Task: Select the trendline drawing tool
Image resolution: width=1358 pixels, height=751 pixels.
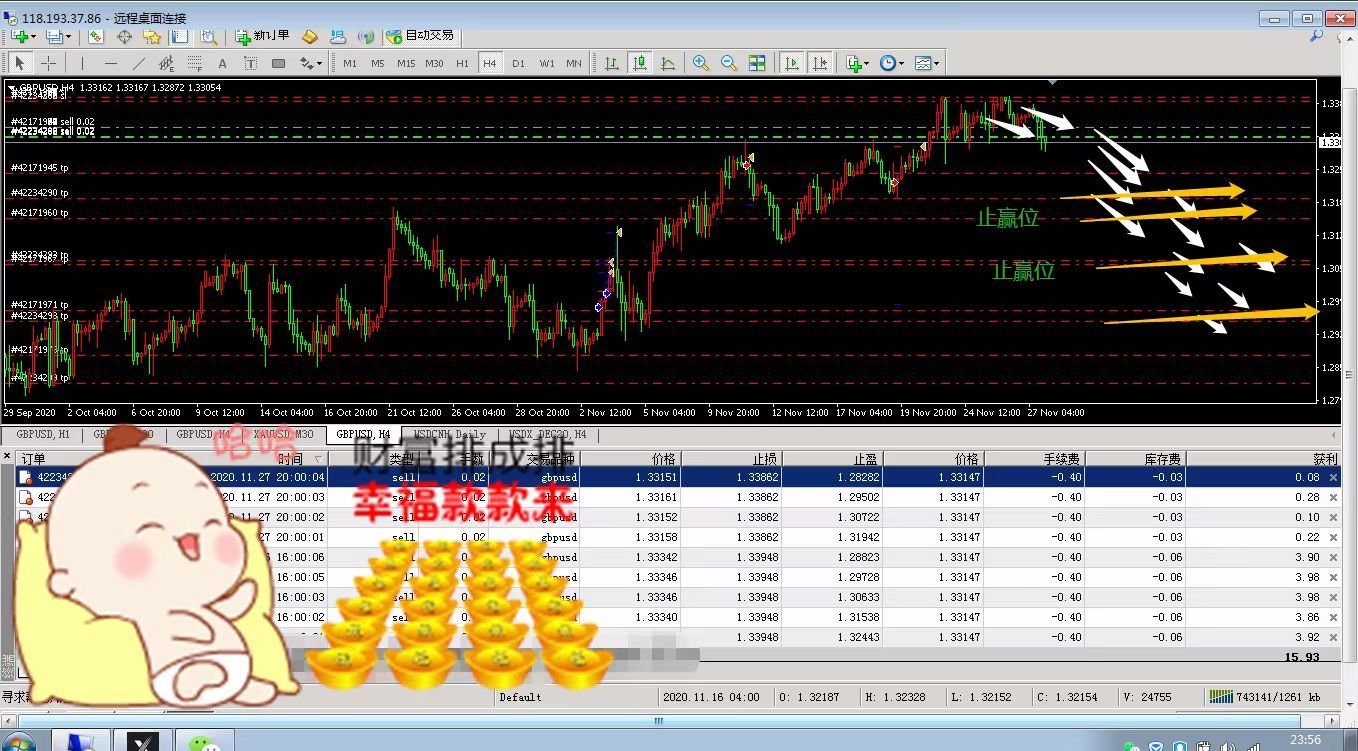Action: 138,63
